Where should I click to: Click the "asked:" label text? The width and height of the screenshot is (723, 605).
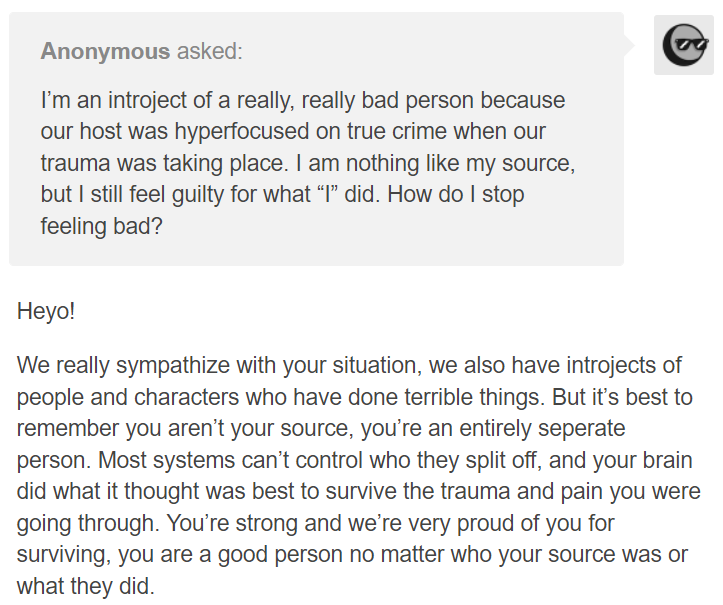[210, 51]
